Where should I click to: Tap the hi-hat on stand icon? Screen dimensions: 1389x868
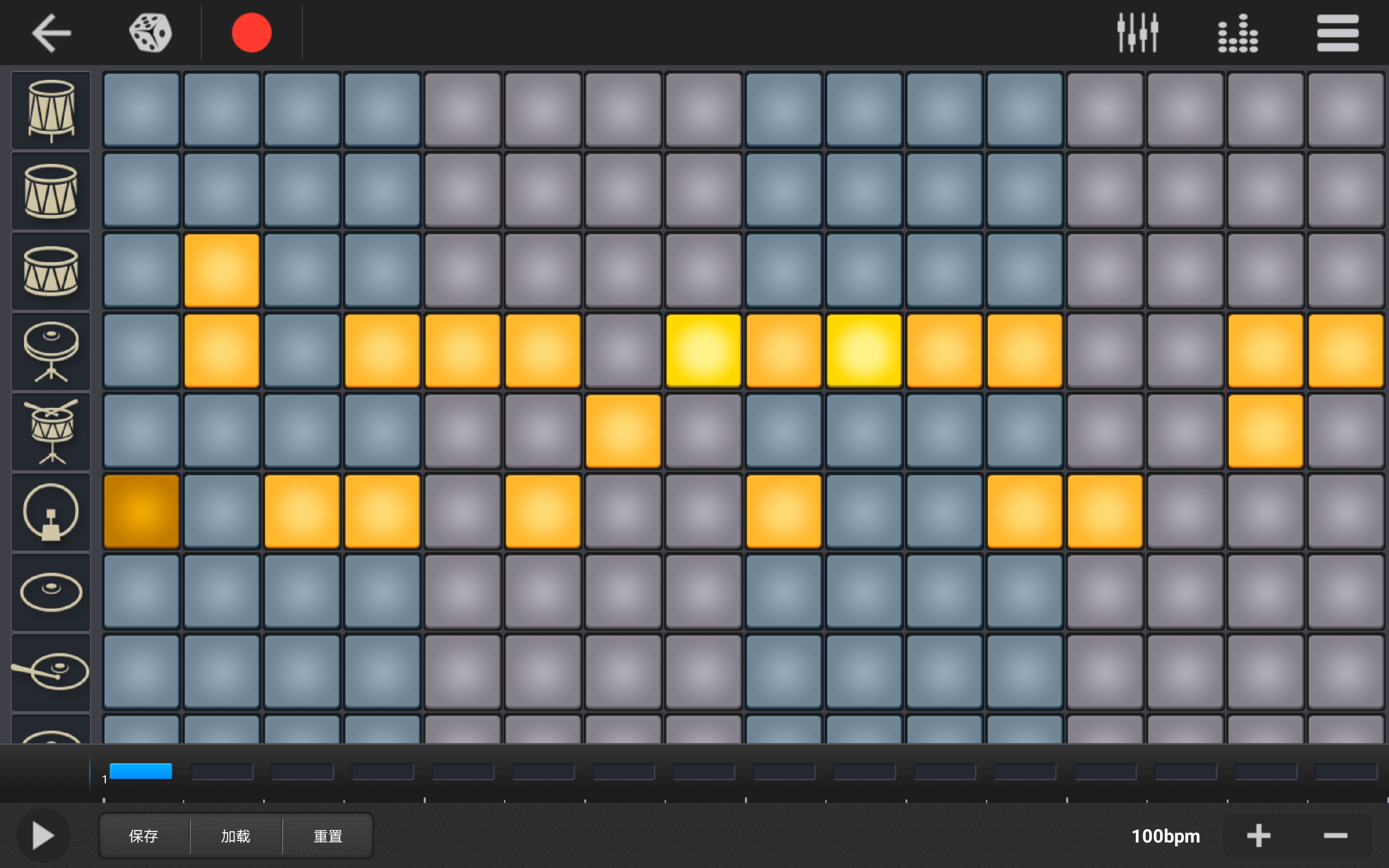click(51, 352)
